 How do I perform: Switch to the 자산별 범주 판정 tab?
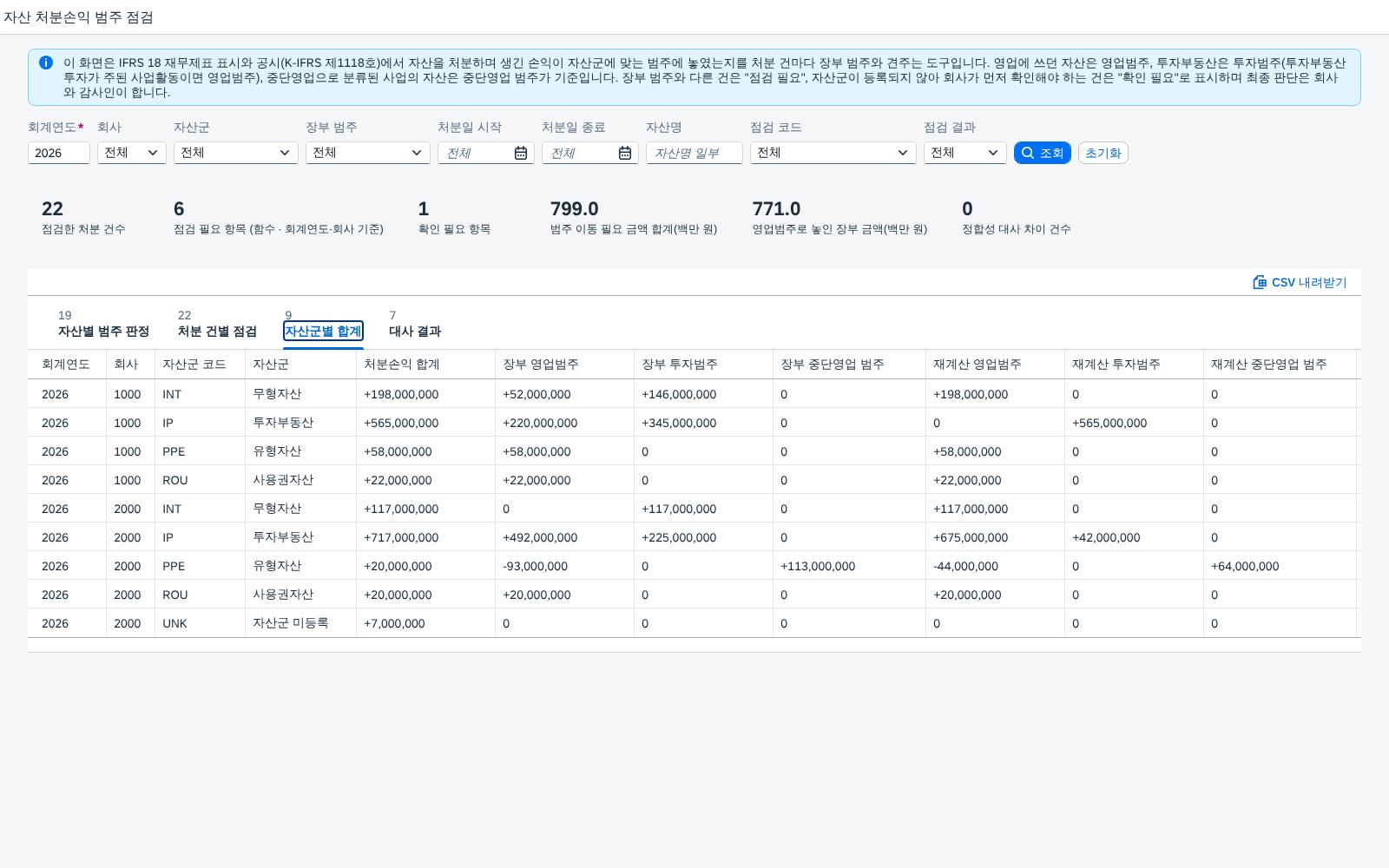point(103,324)
